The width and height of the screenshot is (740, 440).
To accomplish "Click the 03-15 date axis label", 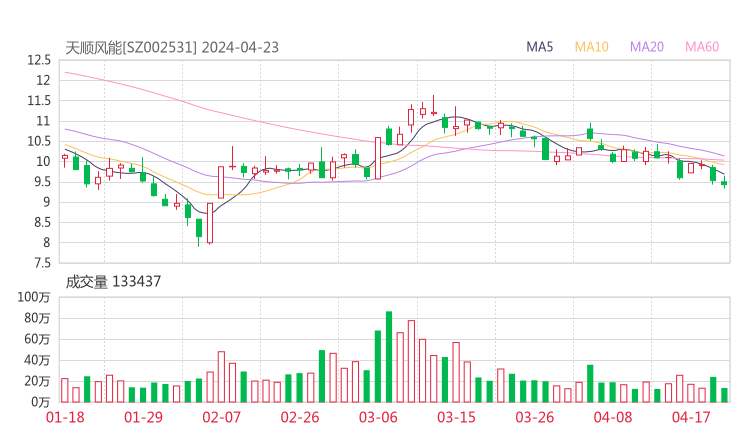I will [456, 417].
